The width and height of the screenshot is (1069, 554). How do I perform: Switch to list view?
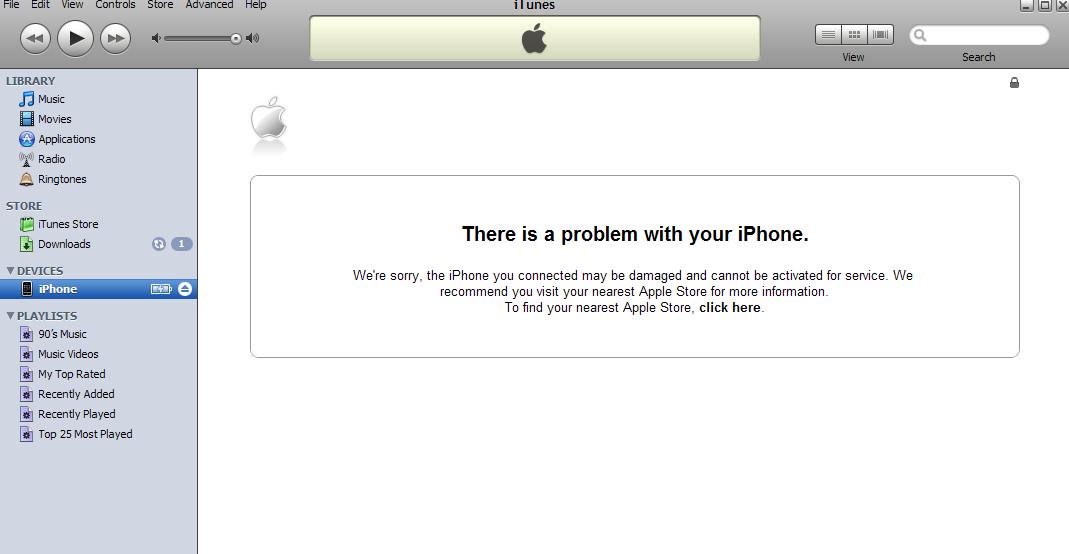click(x=828, y=34)
